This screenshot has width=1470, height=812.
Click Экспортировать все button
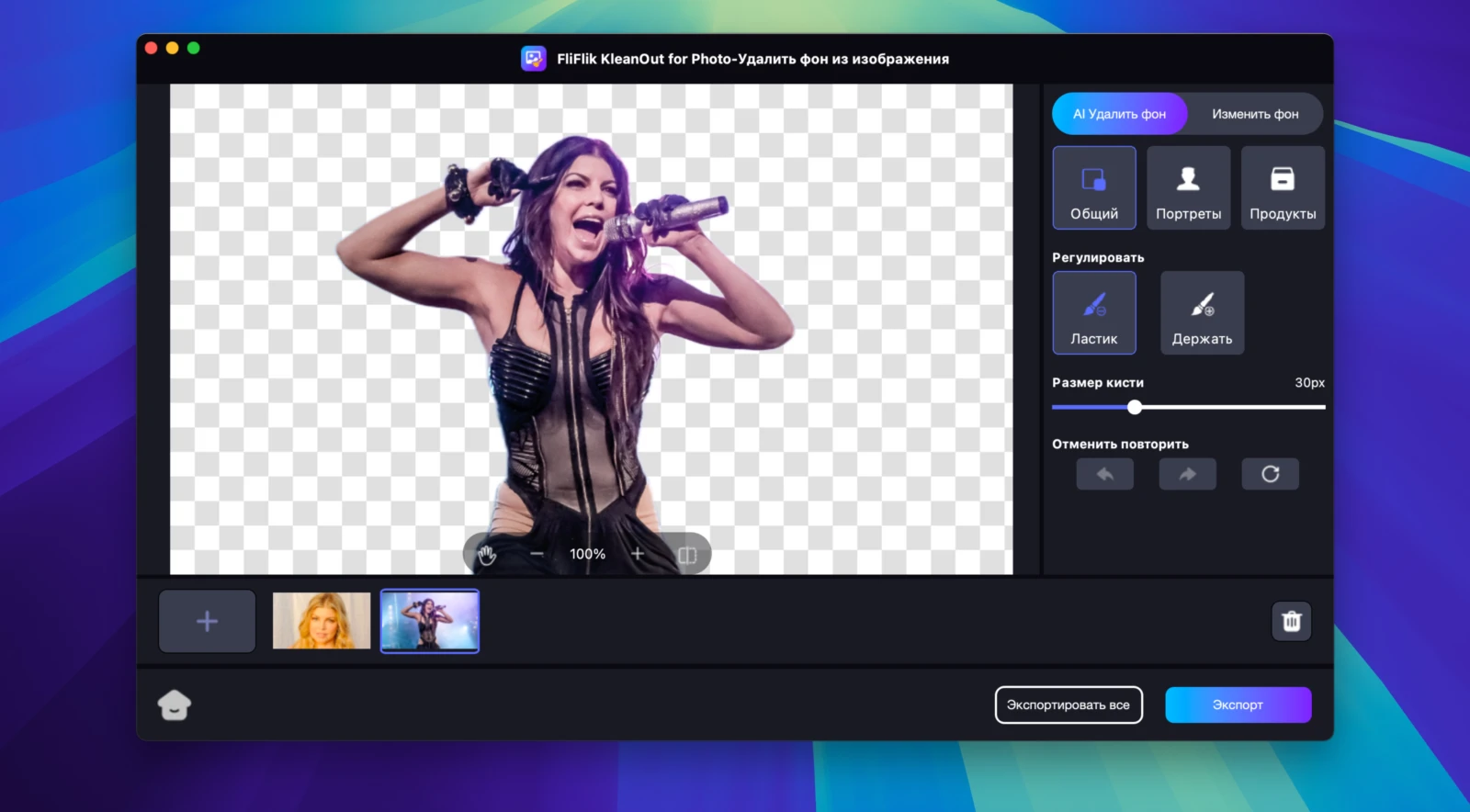(1068, 705)
